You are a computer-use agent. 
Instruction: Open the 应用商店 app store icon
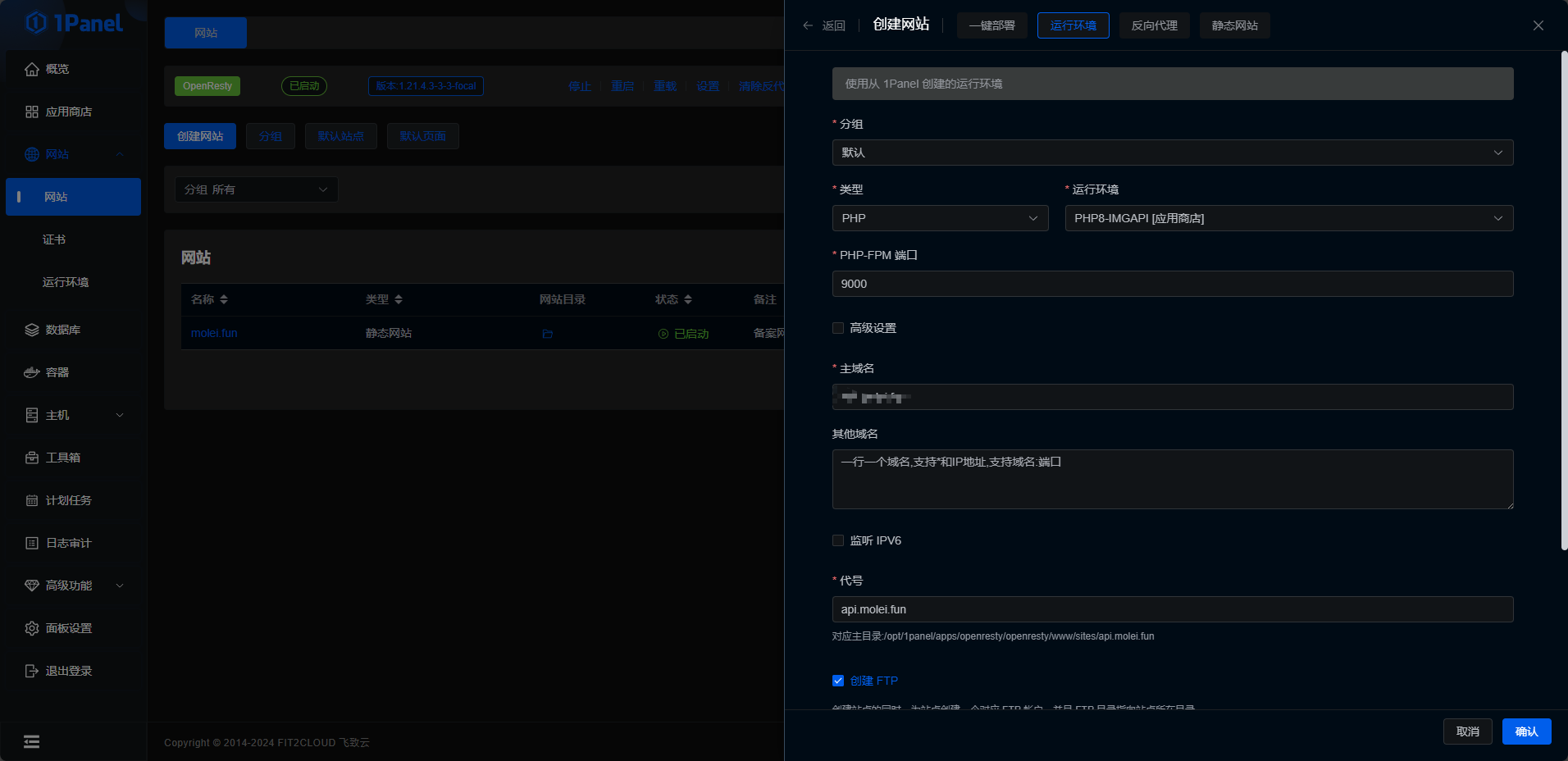point(32,112)
